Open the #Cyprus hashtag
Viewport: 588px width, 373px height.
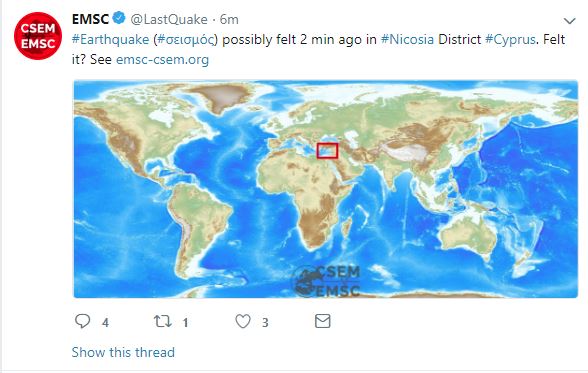coord(510,40)
